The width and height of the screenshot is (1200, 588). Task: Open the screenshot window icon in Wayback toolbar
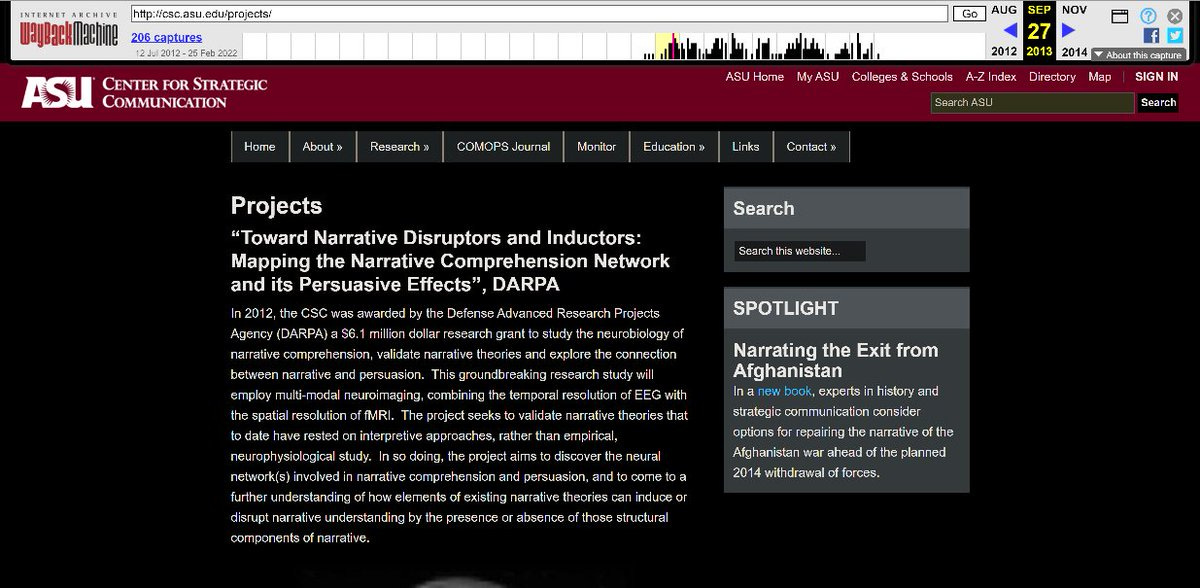coord(1120,16)
